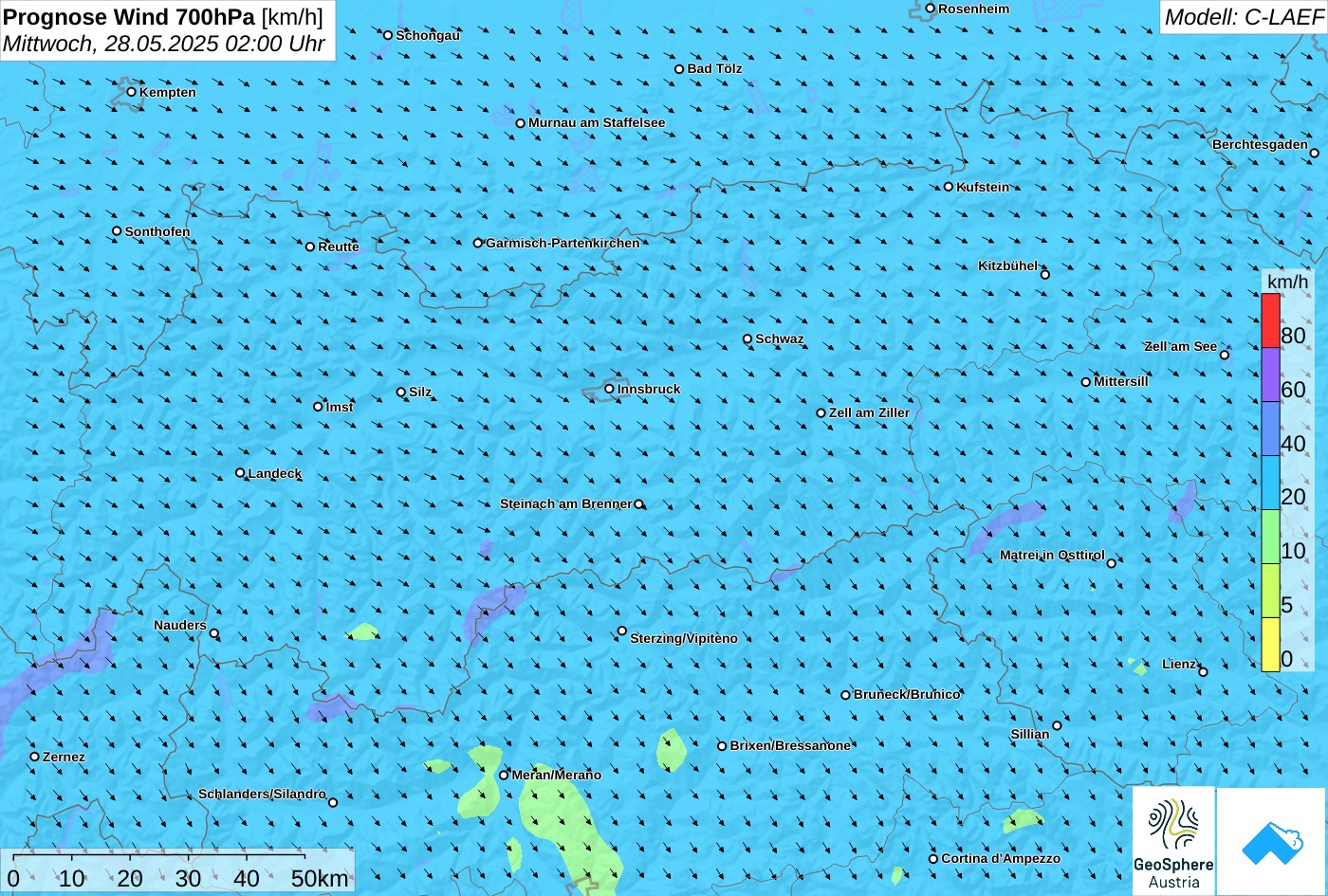Select the Schwaz marker circle
This screenshot has height=896, width=1328.
point(747,338)
